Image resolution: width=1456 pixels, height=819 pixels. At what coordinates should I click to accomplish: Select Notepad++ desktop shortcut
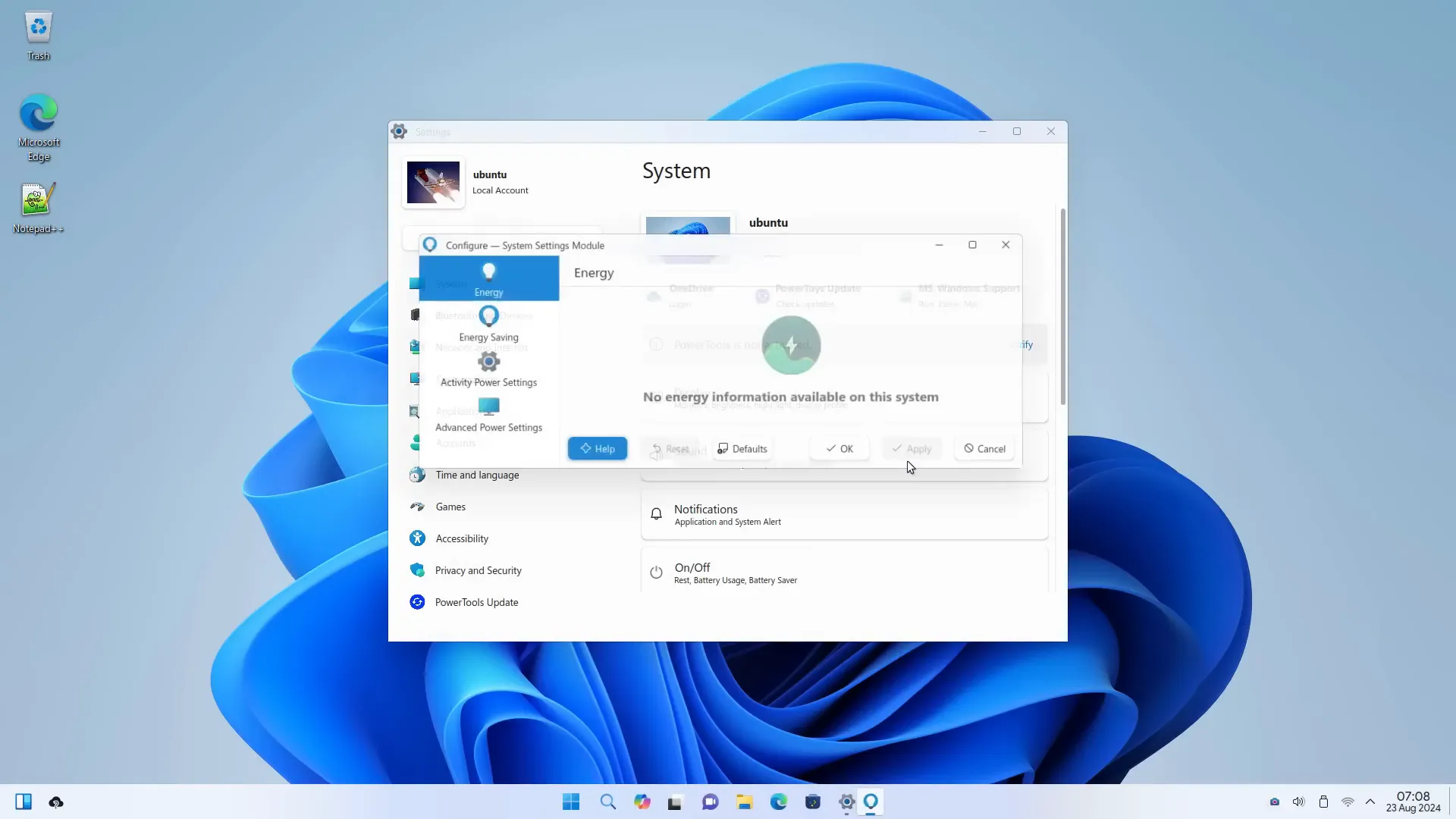click(38, 209)
